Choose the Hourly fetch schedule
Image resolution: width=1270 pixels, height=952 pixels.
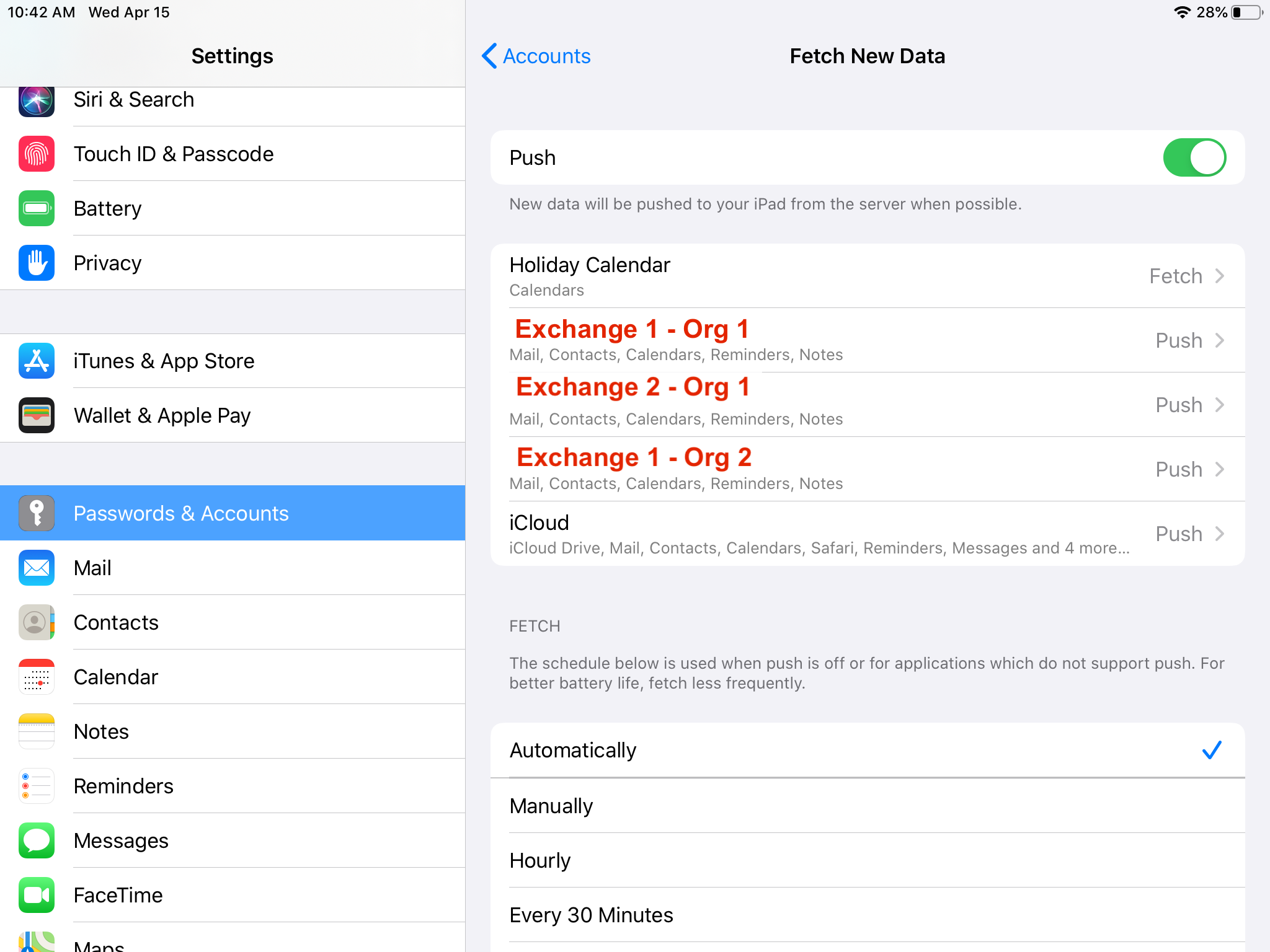coord(867,861)
